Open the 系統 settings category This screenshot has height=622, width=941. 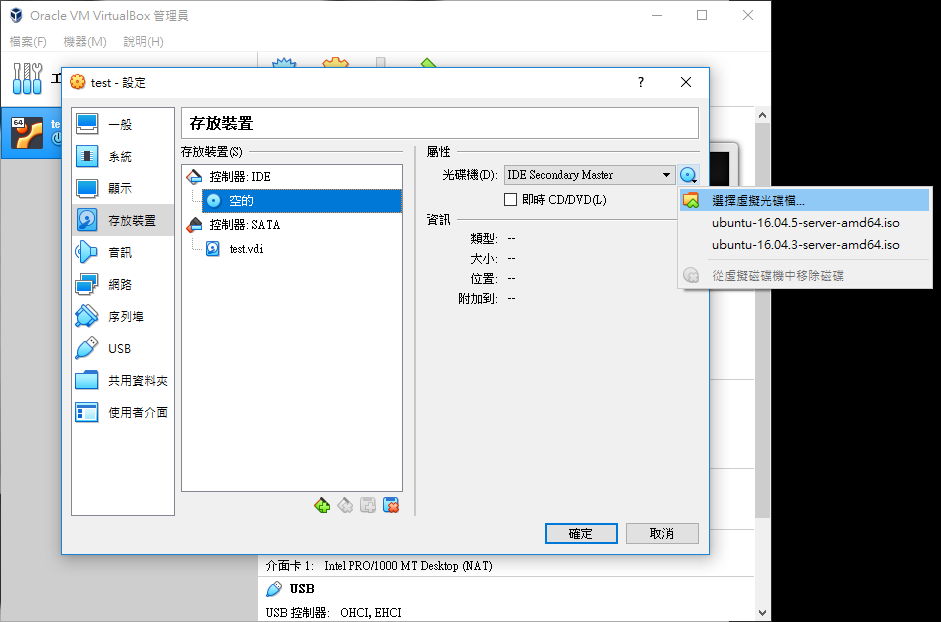tap(122, 156)
